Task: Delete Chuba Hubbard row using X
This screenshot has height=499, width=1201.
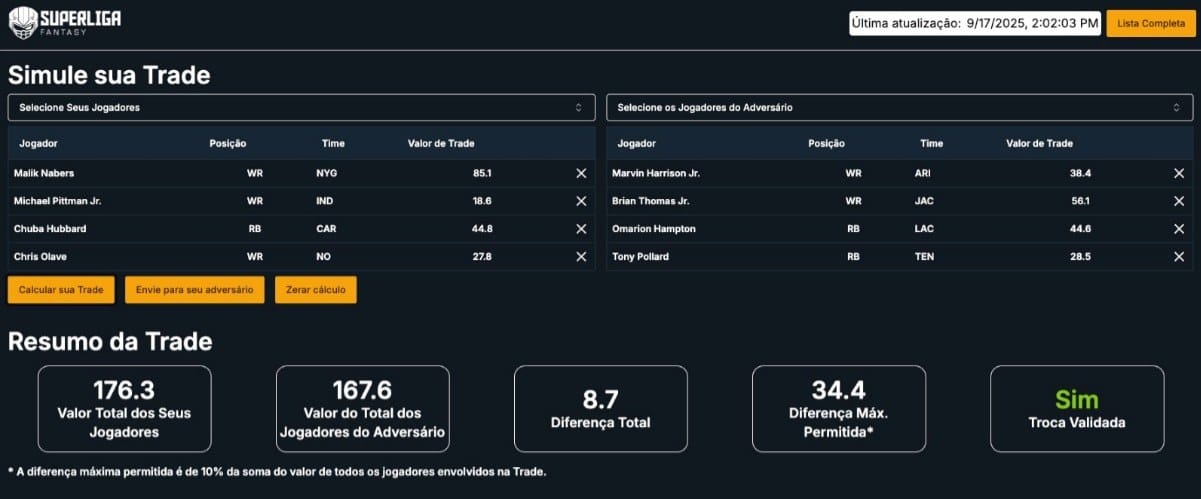Action: [x=581, y=229]
